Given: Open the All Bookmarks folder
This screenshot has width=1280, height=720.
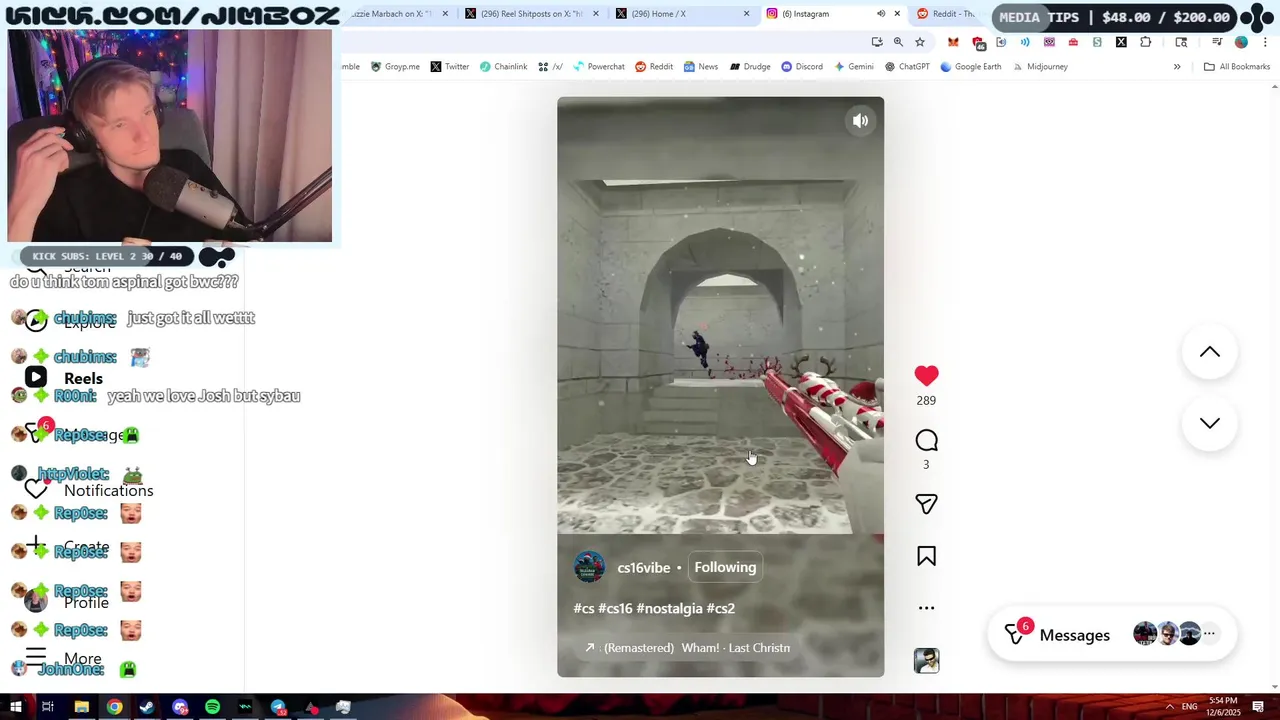Looking at the screenshot, I should pos(1237,67).
